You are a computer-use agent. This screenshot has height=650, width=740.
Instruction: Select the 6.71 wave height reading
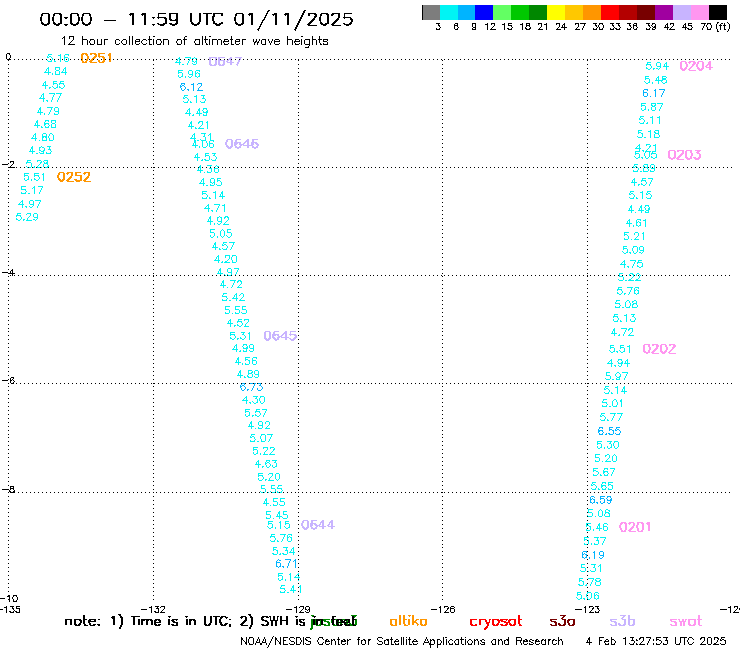286,564
